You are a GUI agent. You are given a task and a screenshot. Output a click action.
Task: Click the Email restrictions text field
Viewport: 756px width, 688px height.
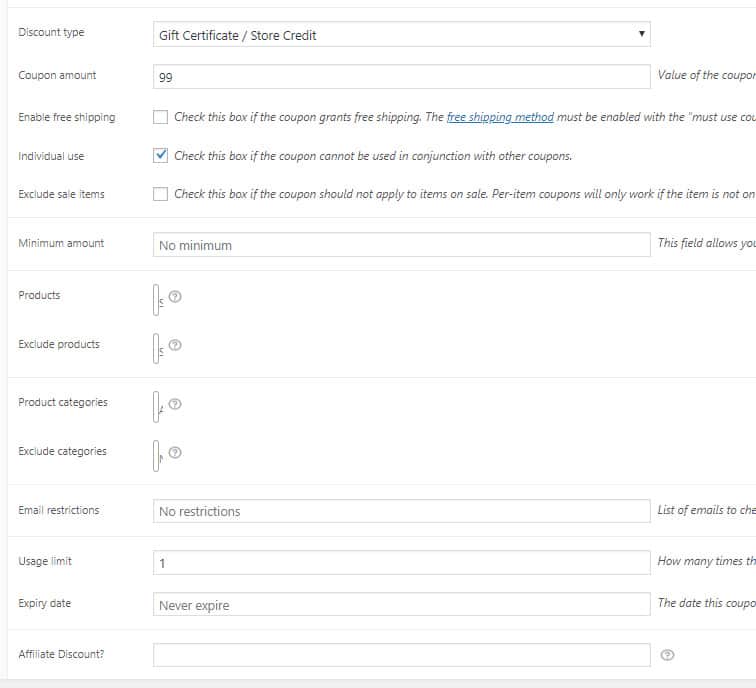[x=401, y=511]
